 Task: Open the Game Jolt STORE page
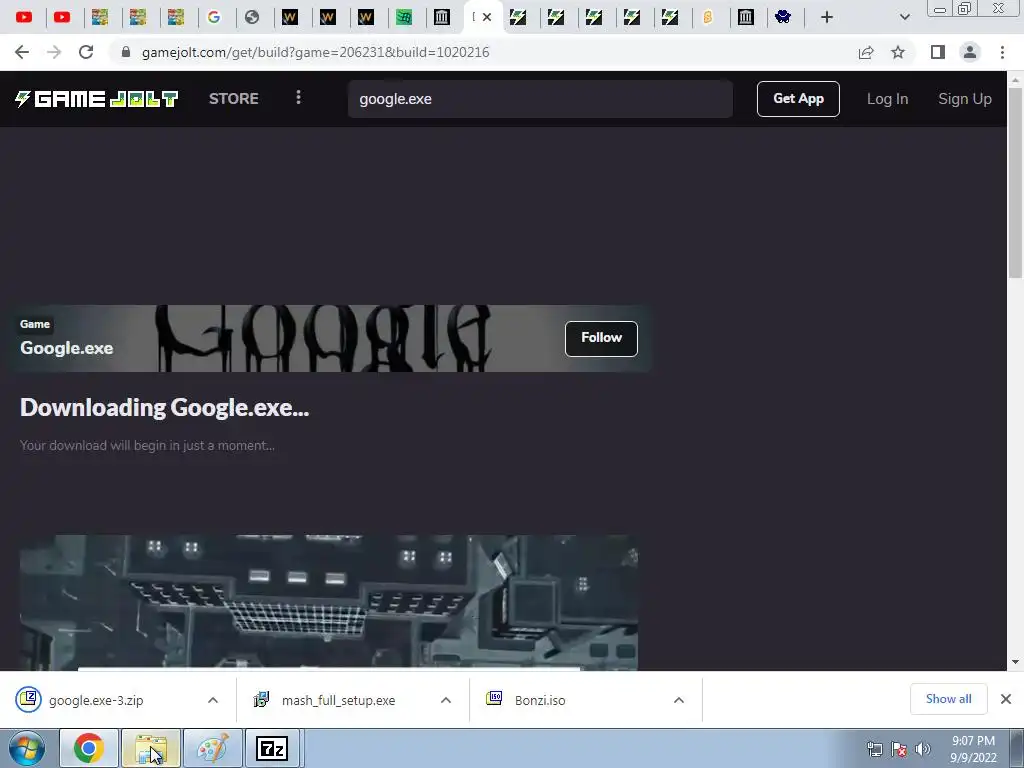click(x=234, y=99)
